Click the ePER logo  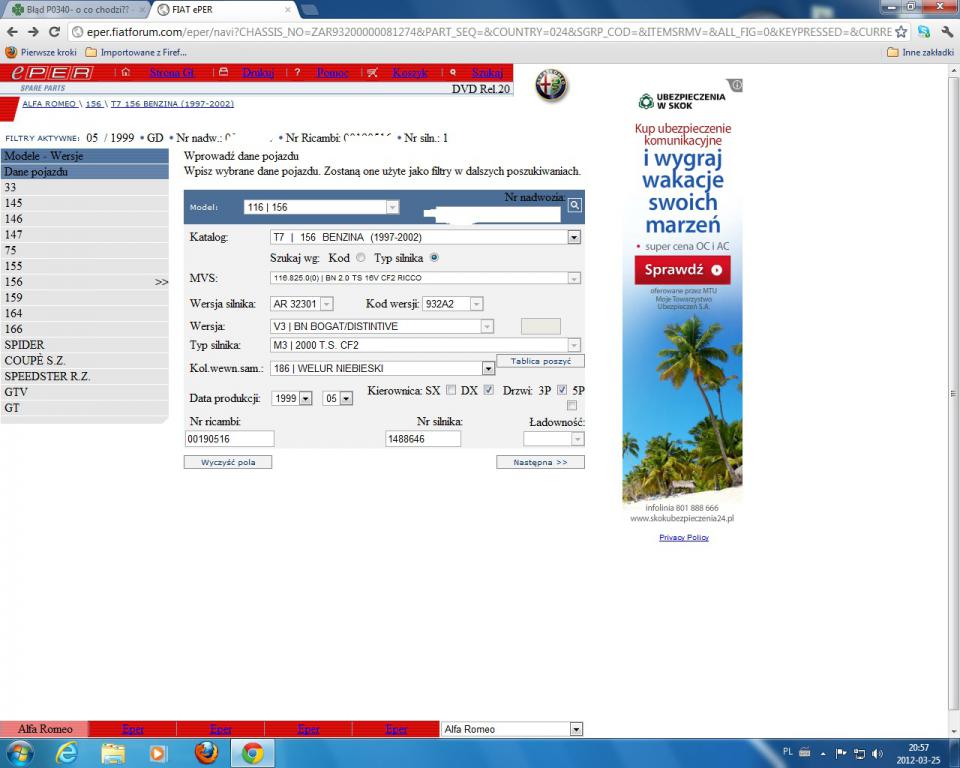coord(51,73)
